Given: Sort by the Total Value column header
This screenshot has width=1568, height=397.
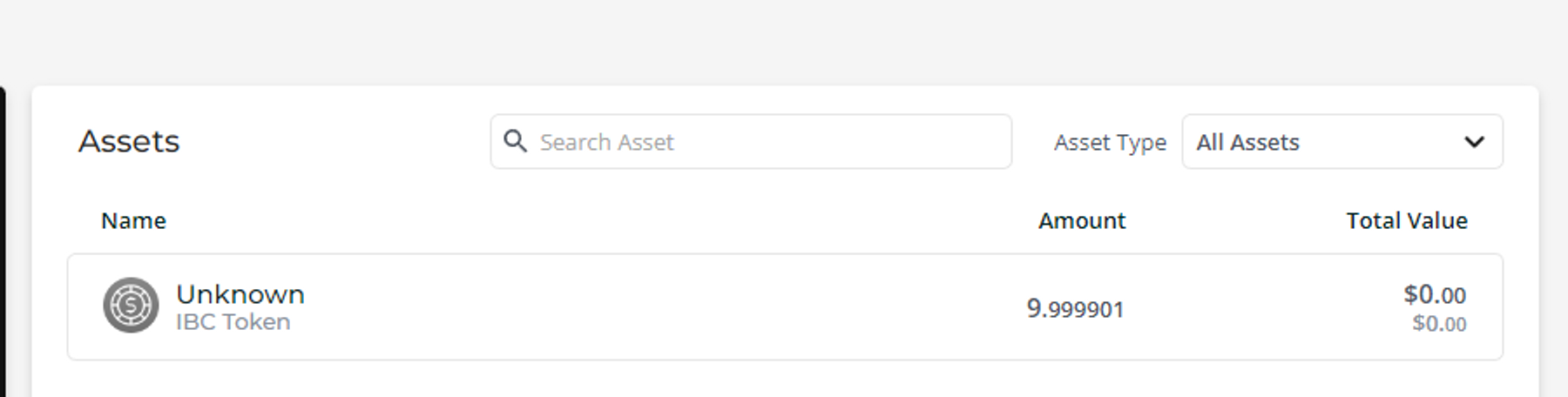Looking at the screenshot, I should click(1407, 220).
